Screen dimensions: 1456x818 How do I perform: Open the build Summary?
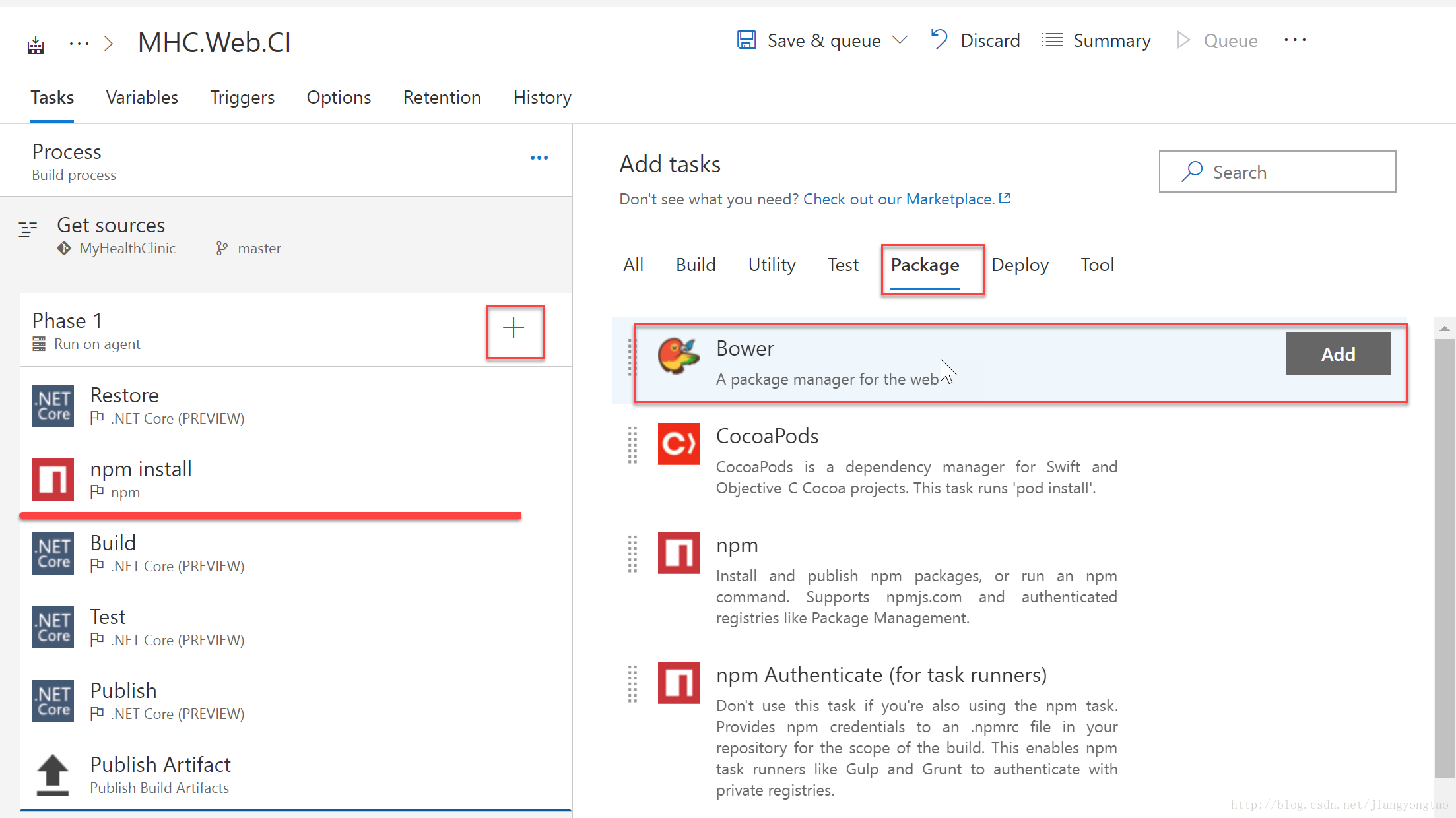click(x=1111, y=41)
